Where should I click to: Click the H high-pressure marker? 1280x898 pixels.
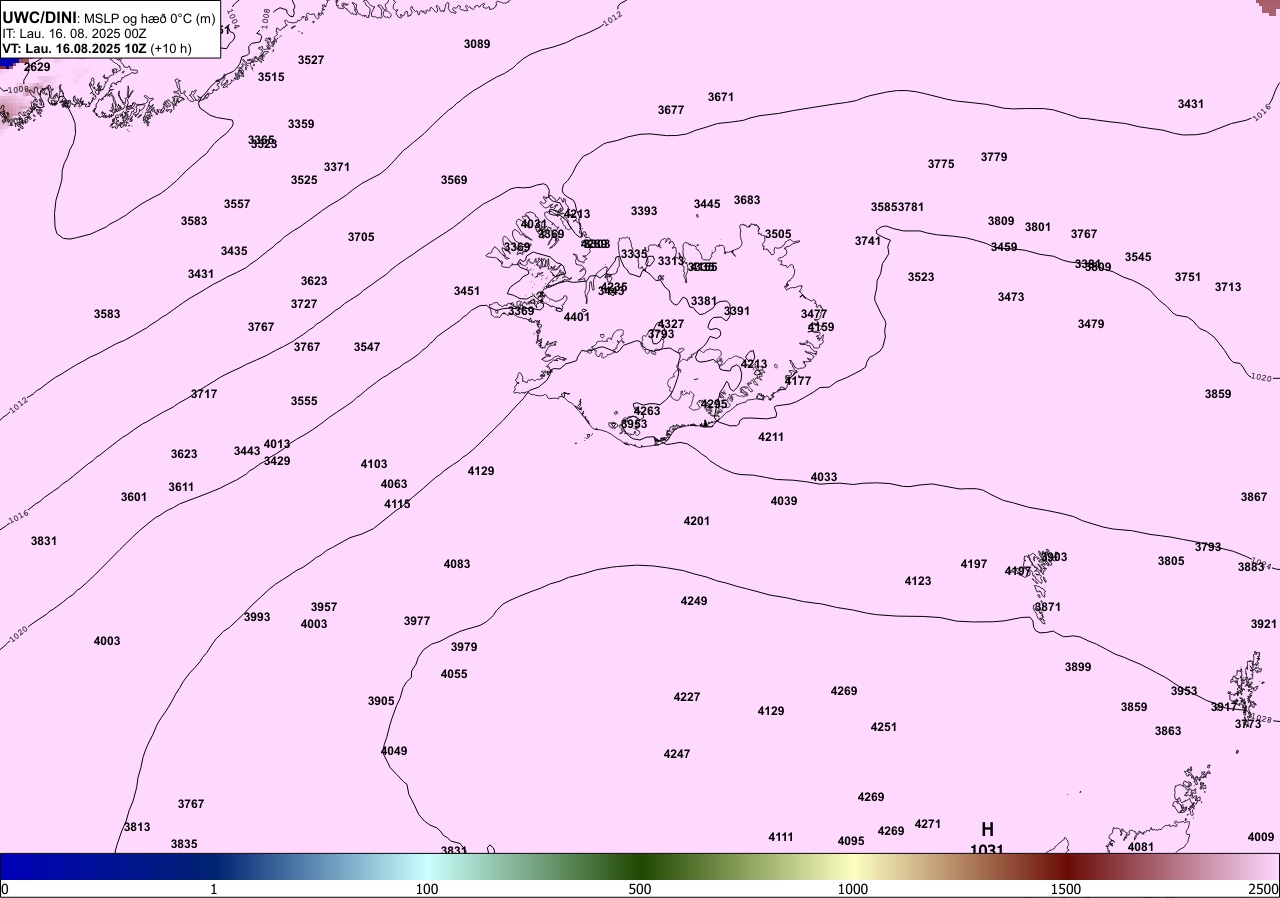pos(987,829)
